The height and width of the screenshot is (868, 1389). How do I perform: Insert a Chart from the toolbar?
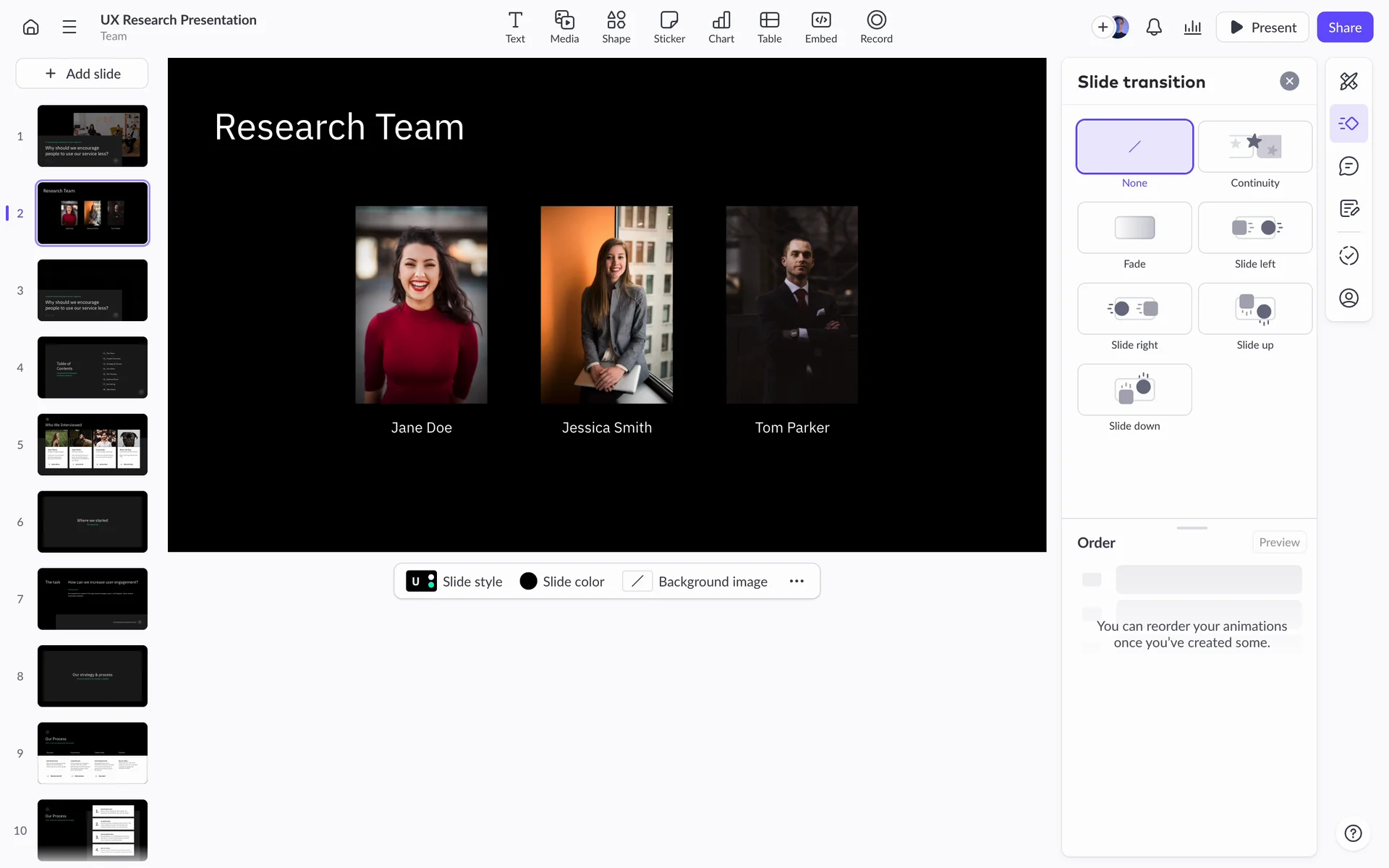point(721,27)
